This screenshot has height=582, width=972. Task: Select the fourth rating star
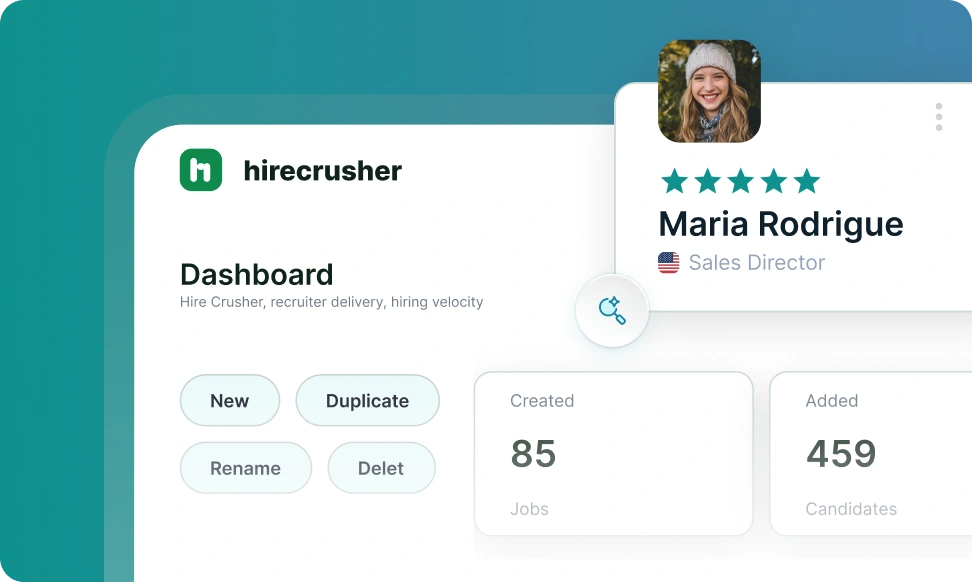click(774, 181)
